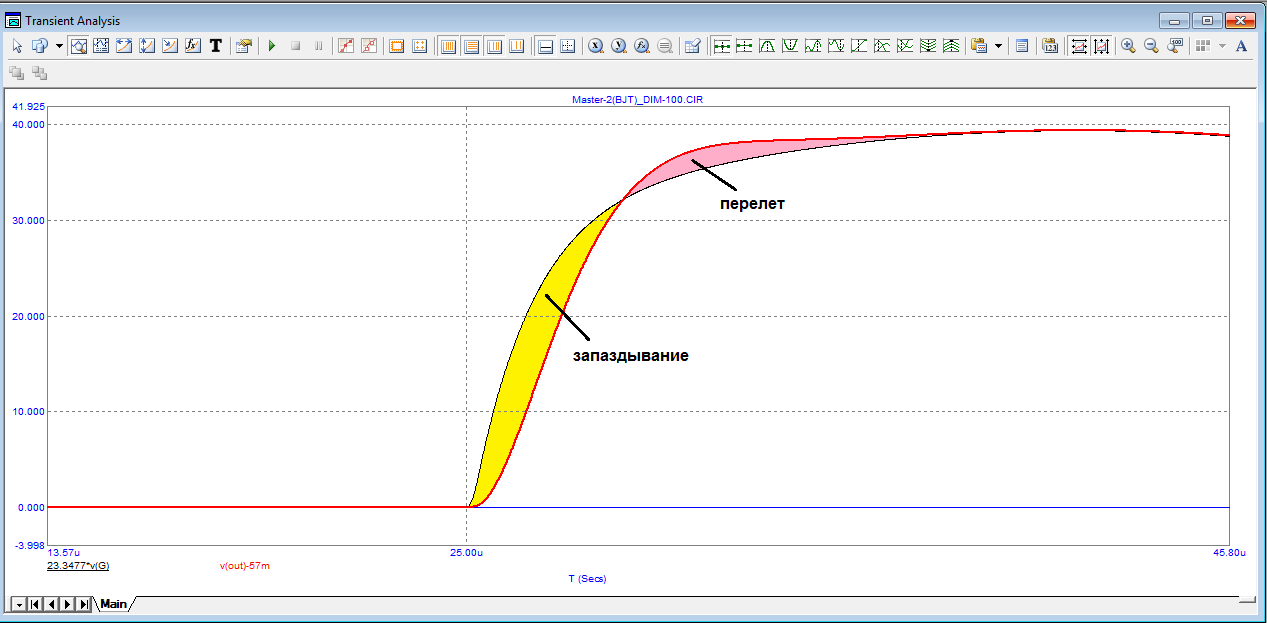This screenshot has width=1267, height=623.
Task: Zoom in with plus magnifier icon
Action: tap(1129, 46)
